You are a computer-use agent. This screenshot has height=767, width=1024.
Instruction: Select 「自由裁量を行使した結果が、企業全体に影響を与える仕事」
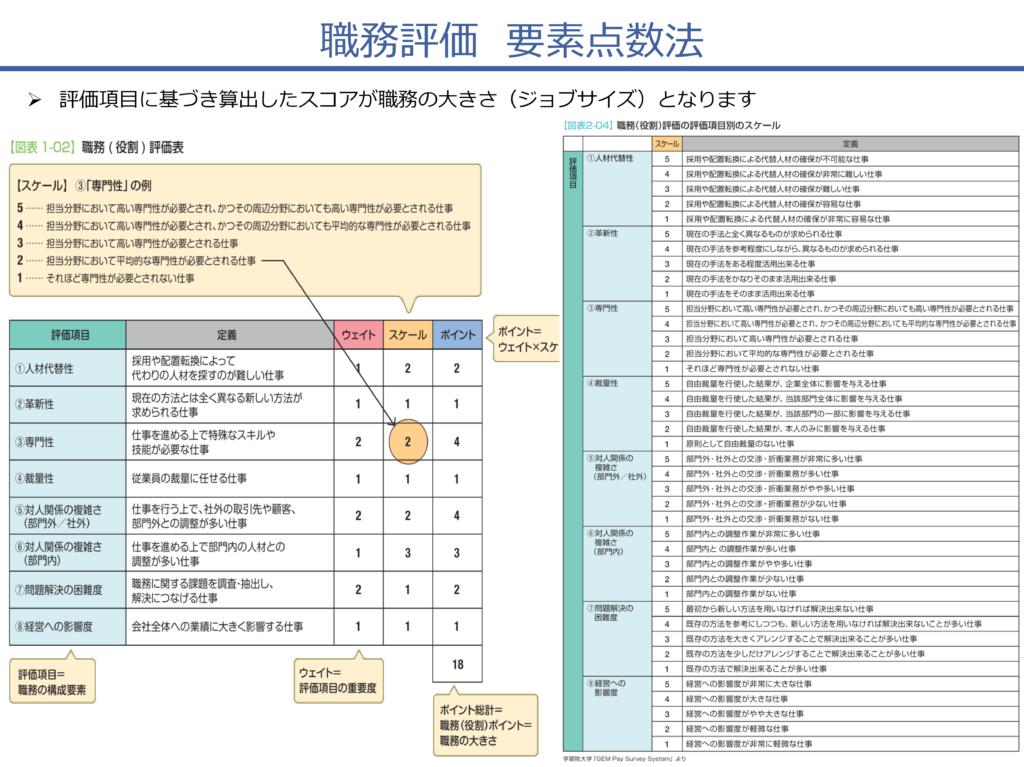click(x=786, y=384)
